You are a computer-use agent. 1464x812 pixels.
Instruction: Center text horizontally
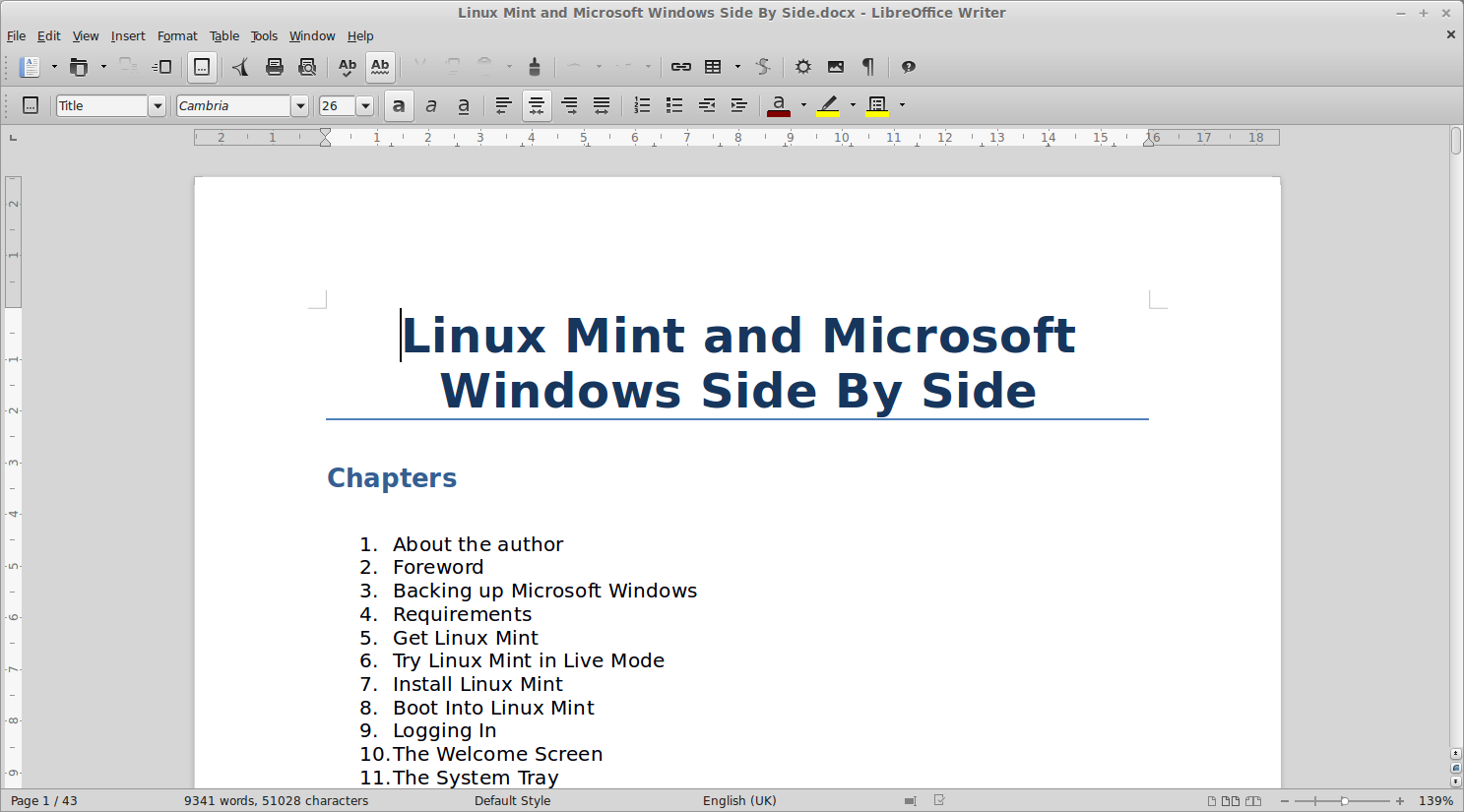tap(537, 105)
